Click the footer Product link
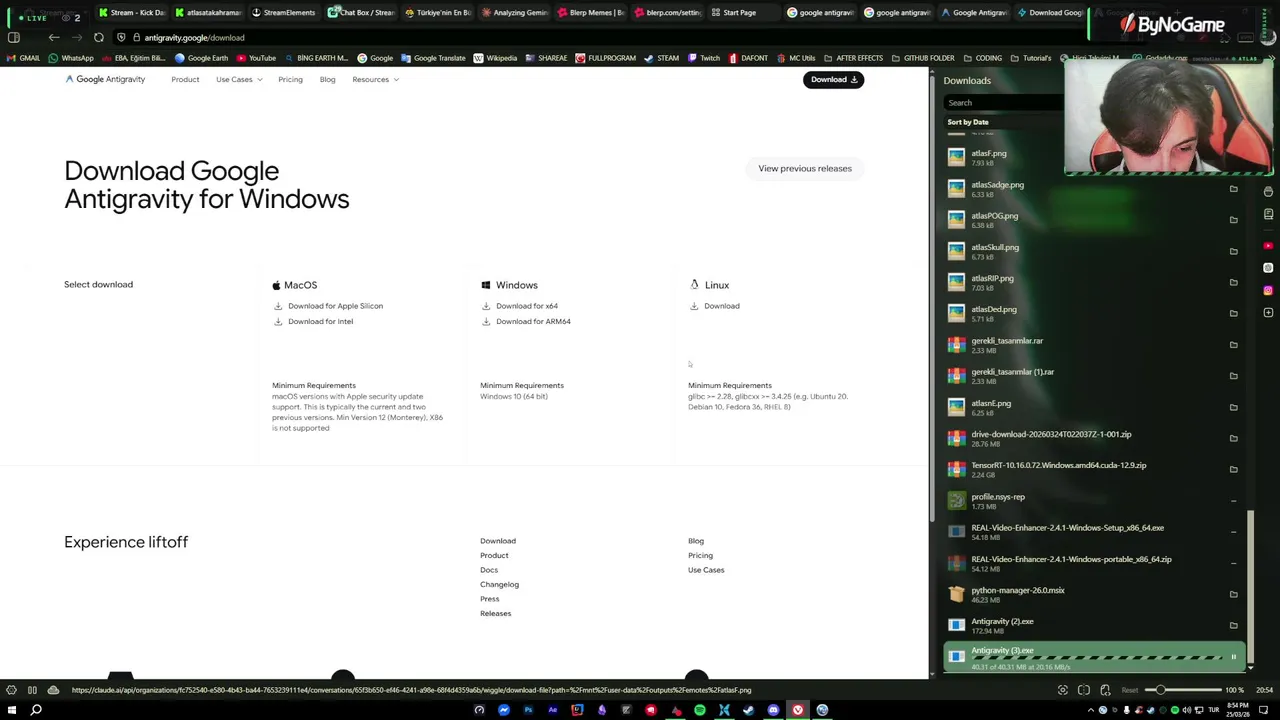The width and height of the screenshot is (1280, 720). click(494, 555)
